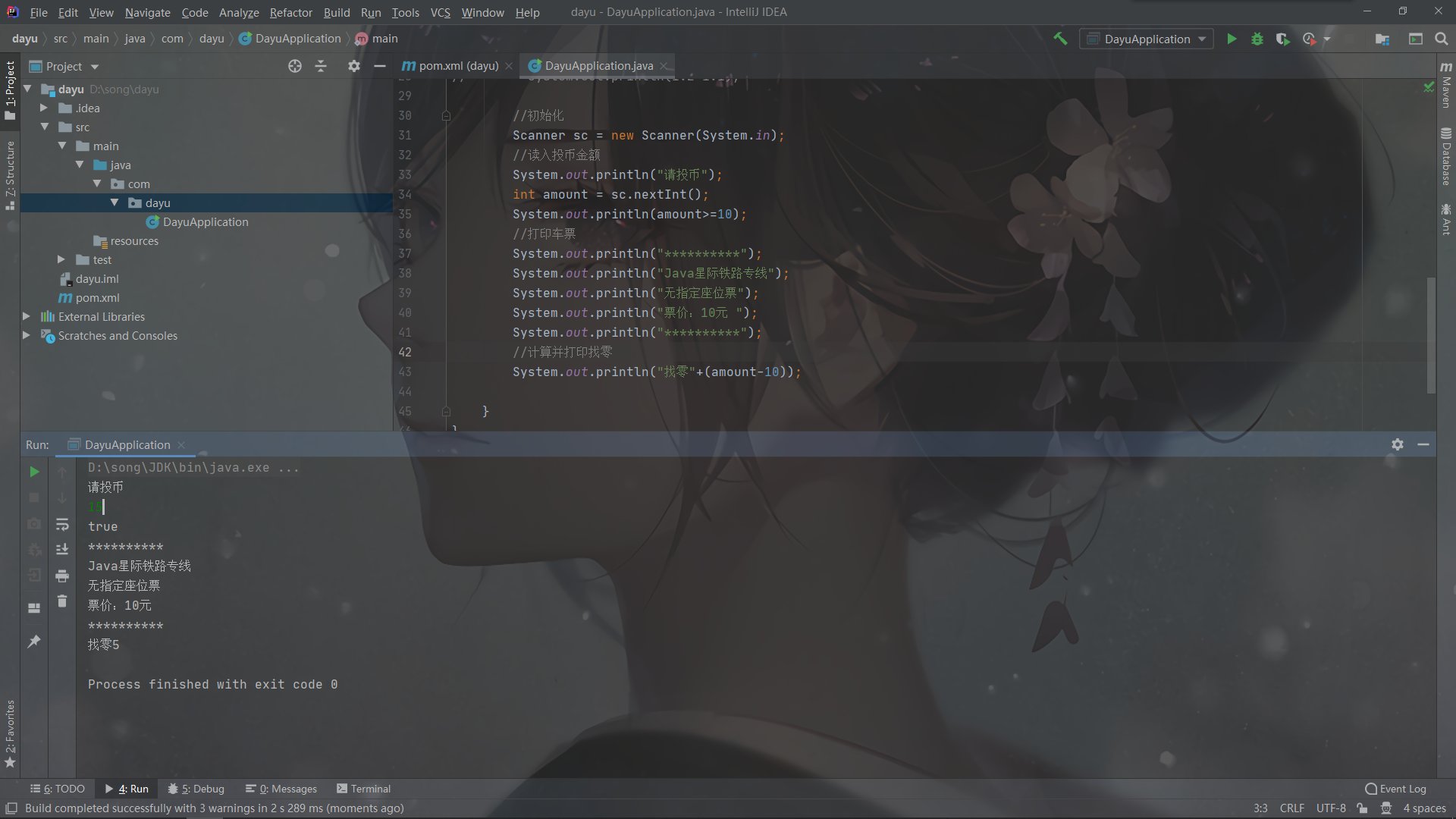Clear console output with trash icon
1456x819 pixels.
point(62,601)
